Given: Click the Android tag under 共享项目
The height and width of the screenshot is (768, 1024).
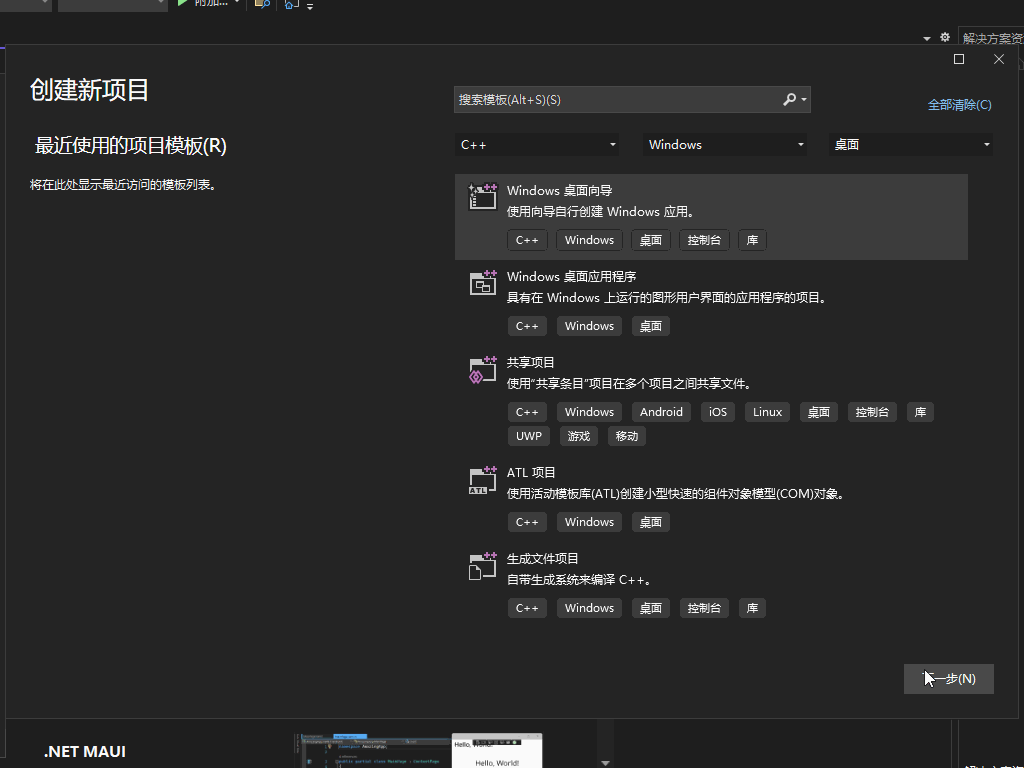Looking at the screenshot, I should [x=661, y=412].
